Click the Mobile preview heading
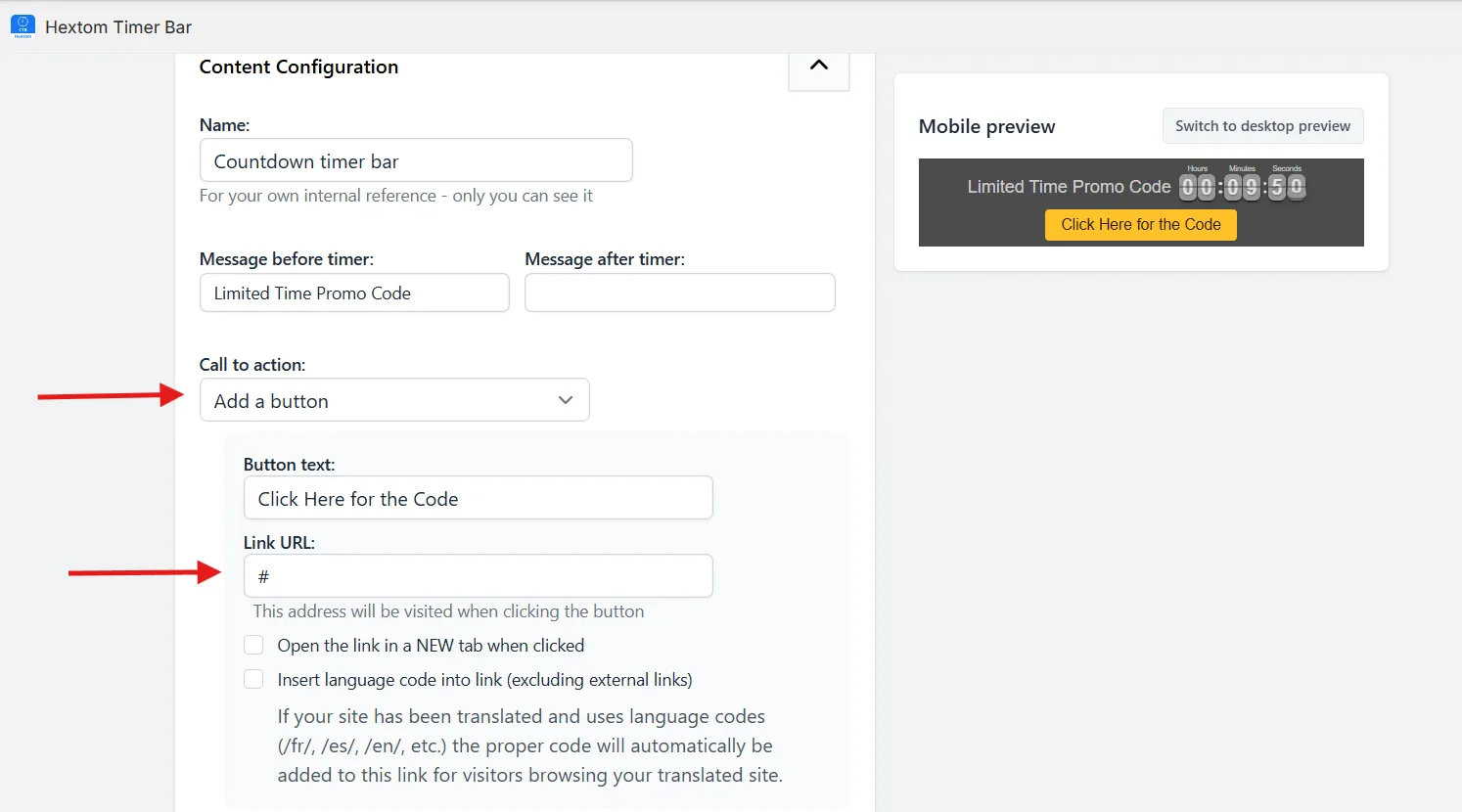Screen dimensions: 1462x812 pos(986,126)
